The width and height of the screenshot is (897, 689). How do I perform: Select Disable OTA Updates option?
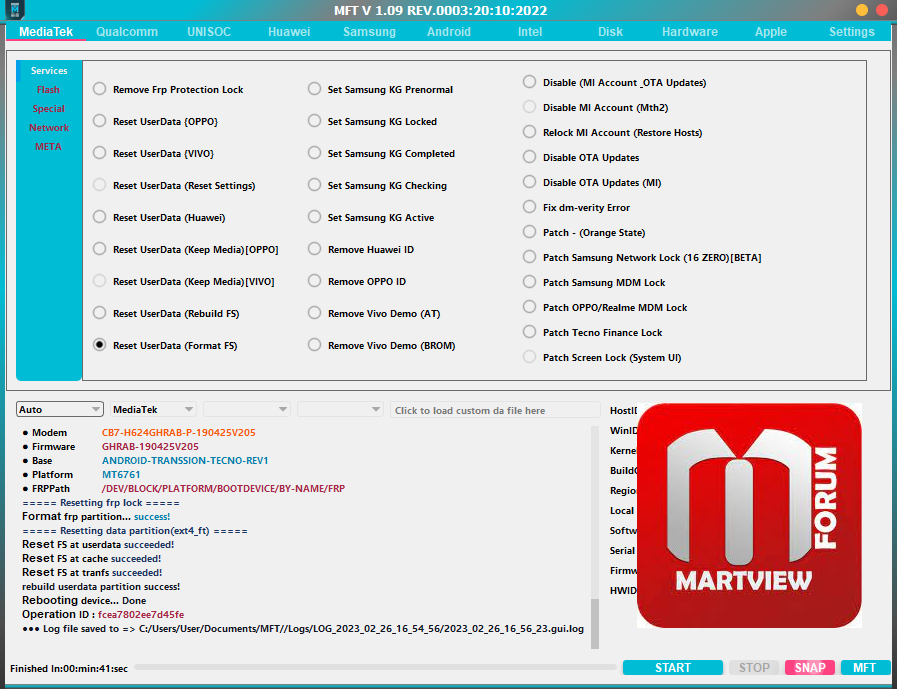pos(581,157)
